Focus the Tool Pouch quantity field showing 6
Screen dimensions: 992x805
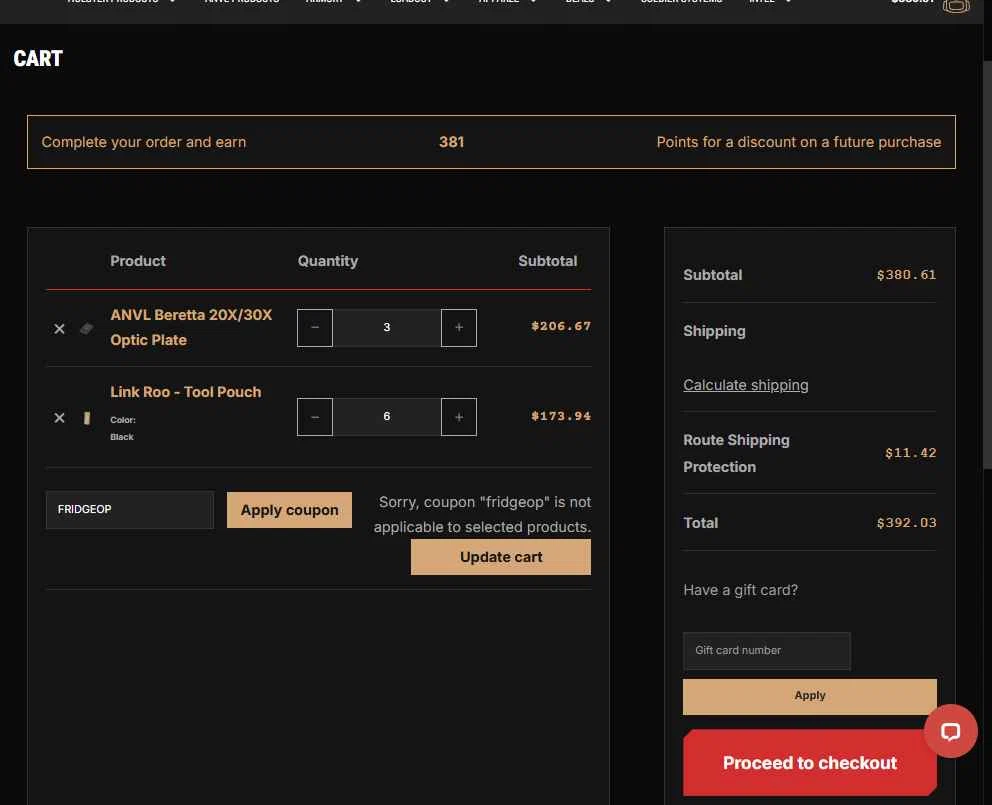tap(387, 417)
